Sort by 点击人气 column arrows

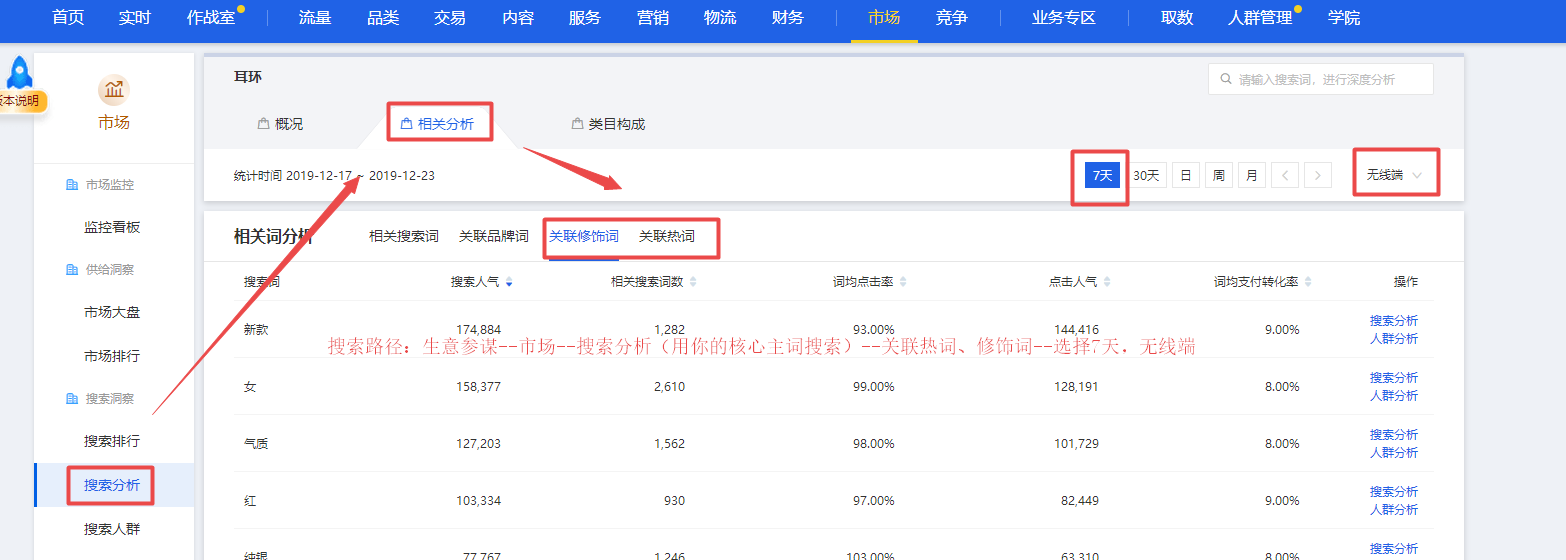click(x=1107, y=283)
